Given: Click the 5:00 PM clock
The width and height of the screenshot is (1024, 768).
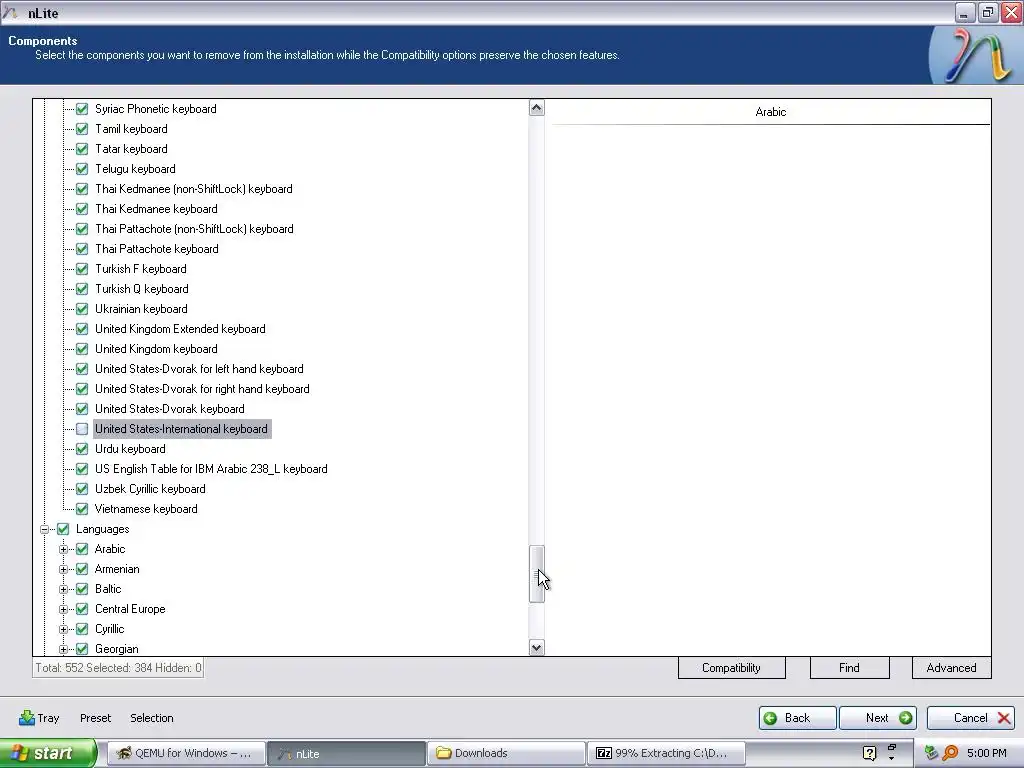Looking at the screenshot, I should tap(986, 753).
